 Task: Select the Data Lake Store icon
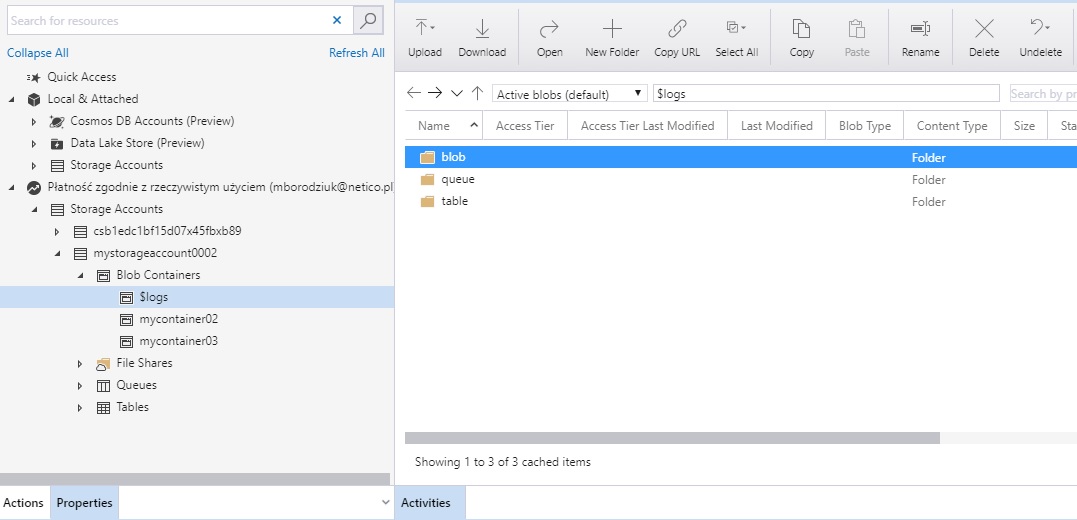click(x=57, y=144)
